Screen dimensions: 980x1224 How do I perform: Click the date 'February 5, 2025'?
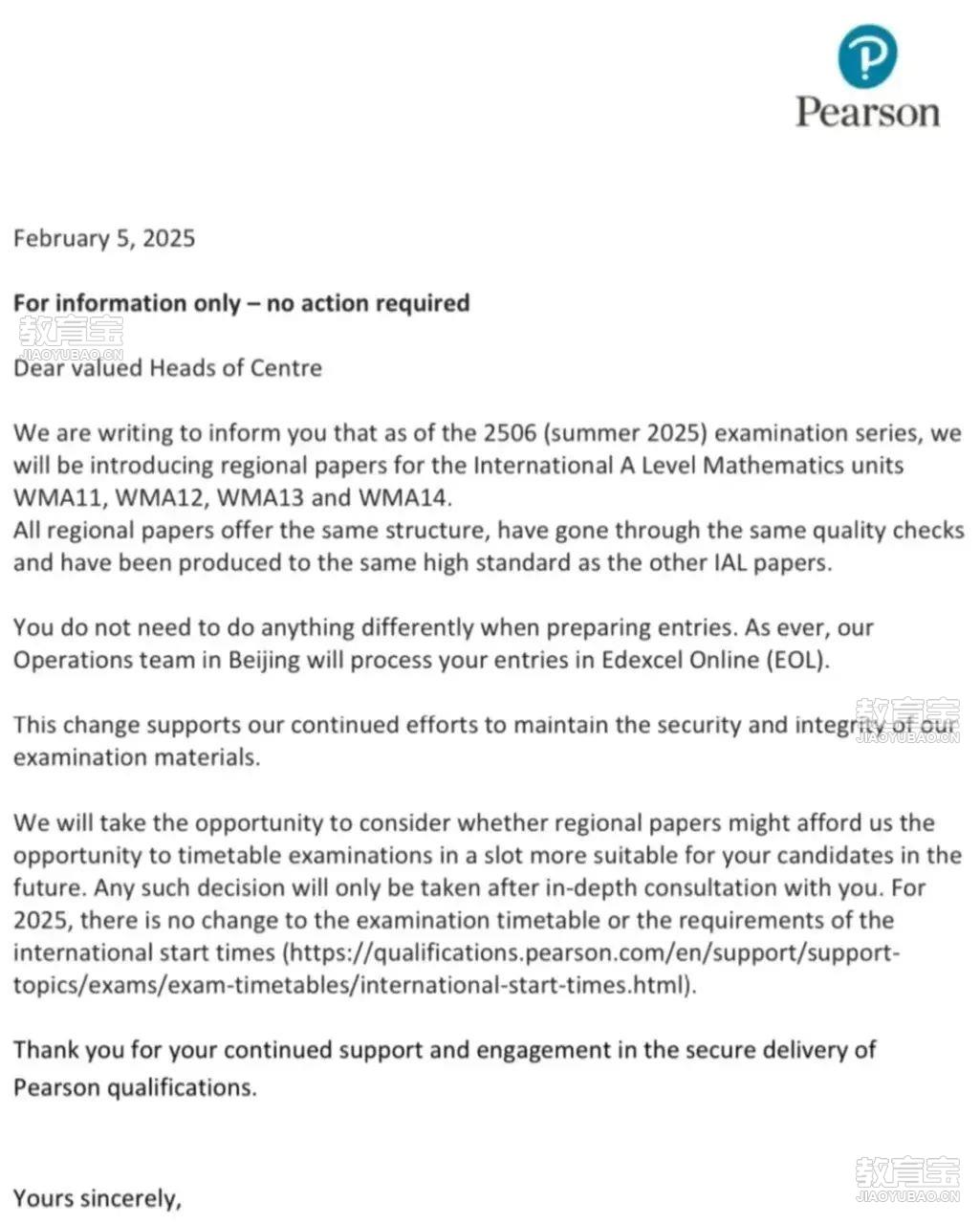coord(104,238)
